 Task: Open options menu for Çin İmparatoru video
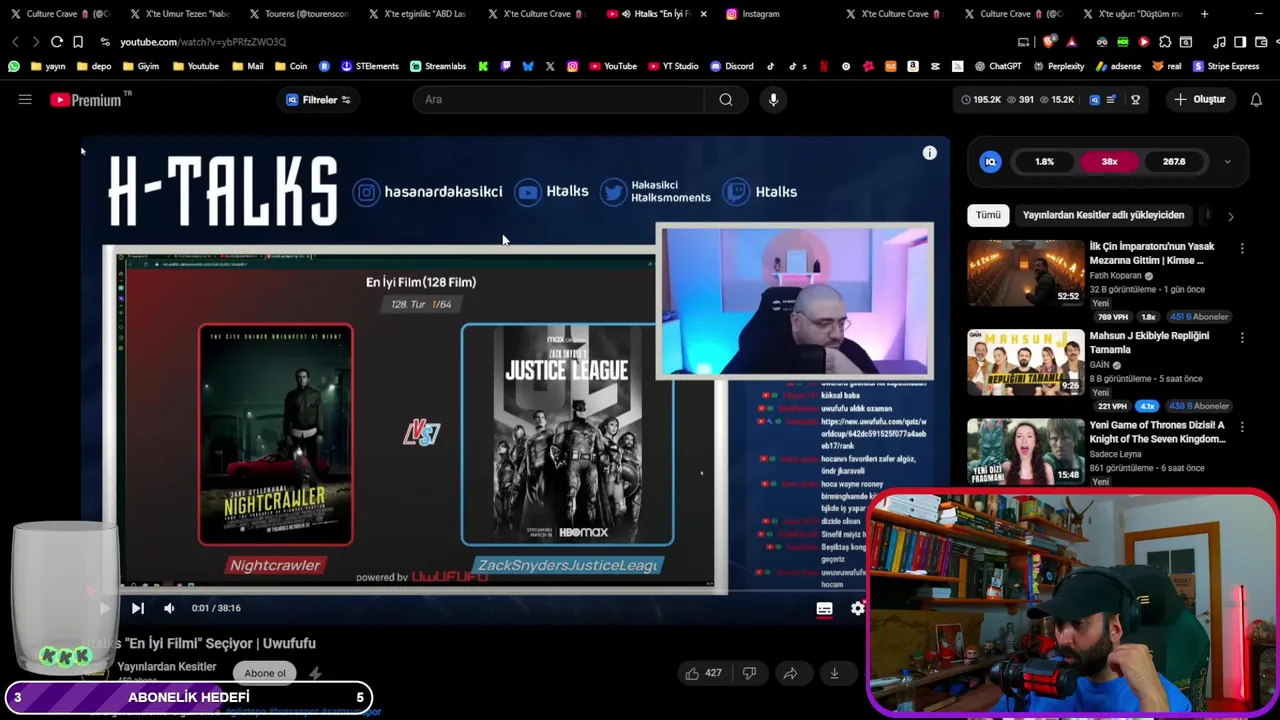(x=1242, y=248)
